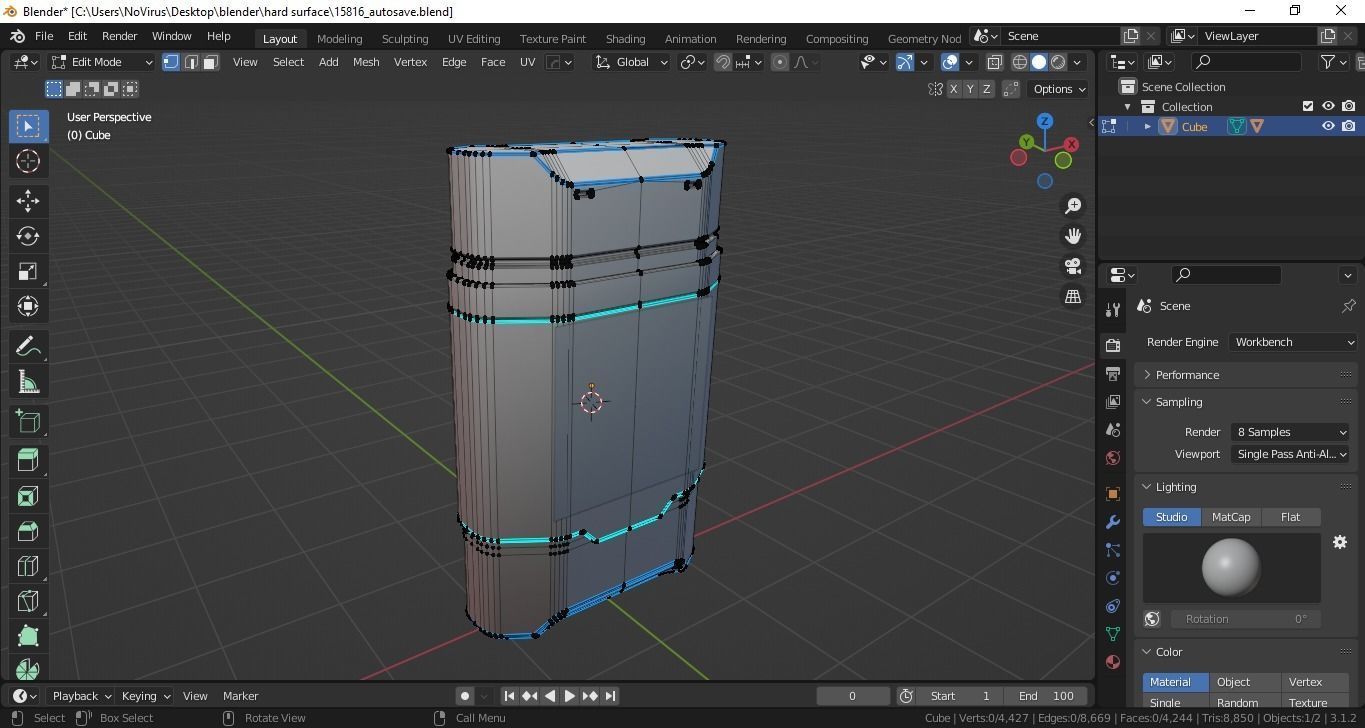Click the End frame 100 field
The image size is (1365, 728).
click(1047, 696)
